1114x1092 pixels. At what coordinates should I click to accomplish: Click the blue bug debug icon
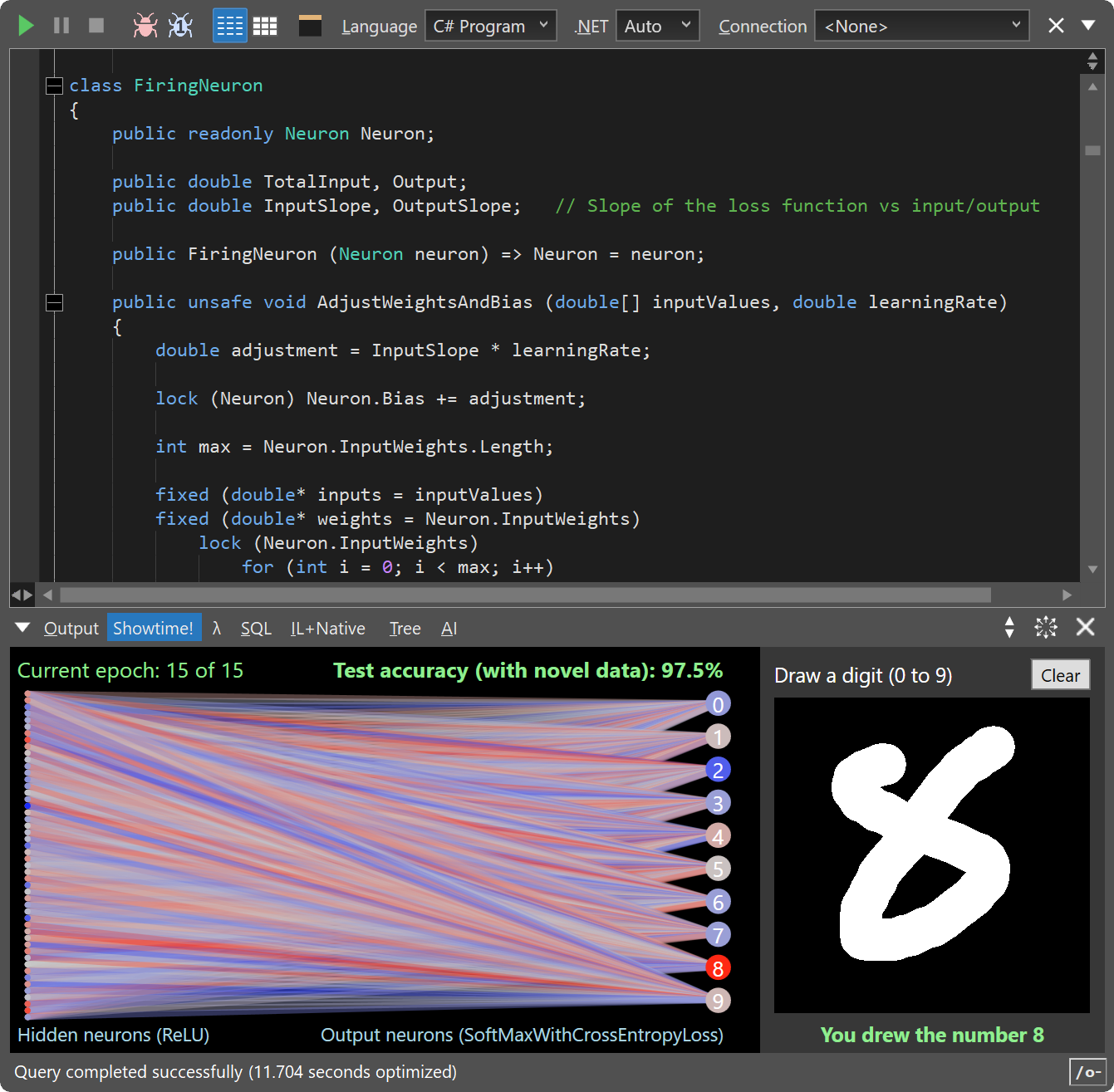point(180,26)
